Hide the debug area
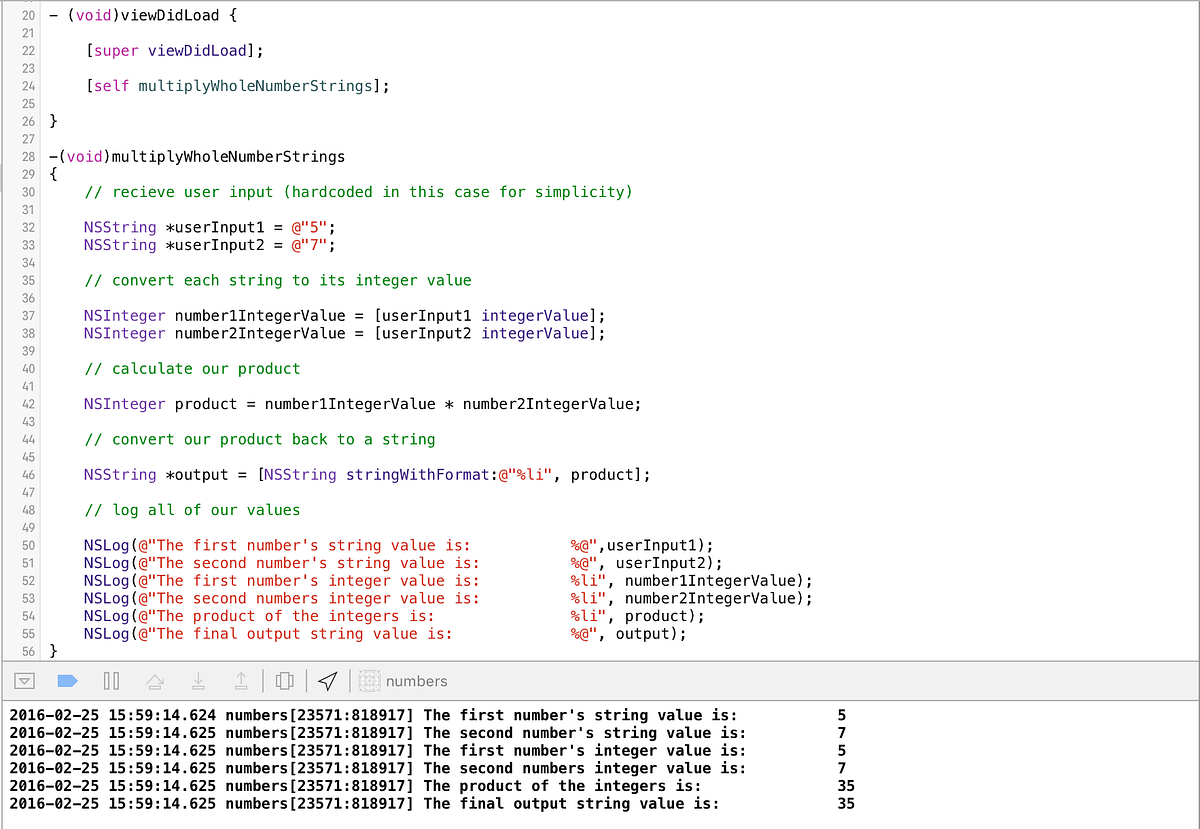Viewport: 1200px width, 829px height. point(24,680)
